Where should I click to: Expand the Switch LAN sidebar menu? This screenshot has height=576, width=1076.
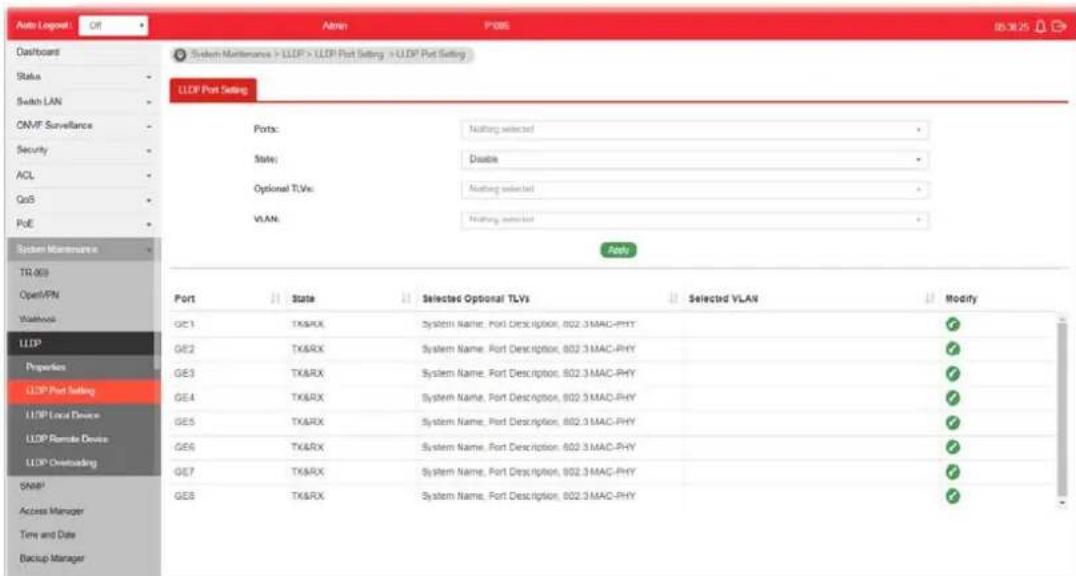click(84, 102)
